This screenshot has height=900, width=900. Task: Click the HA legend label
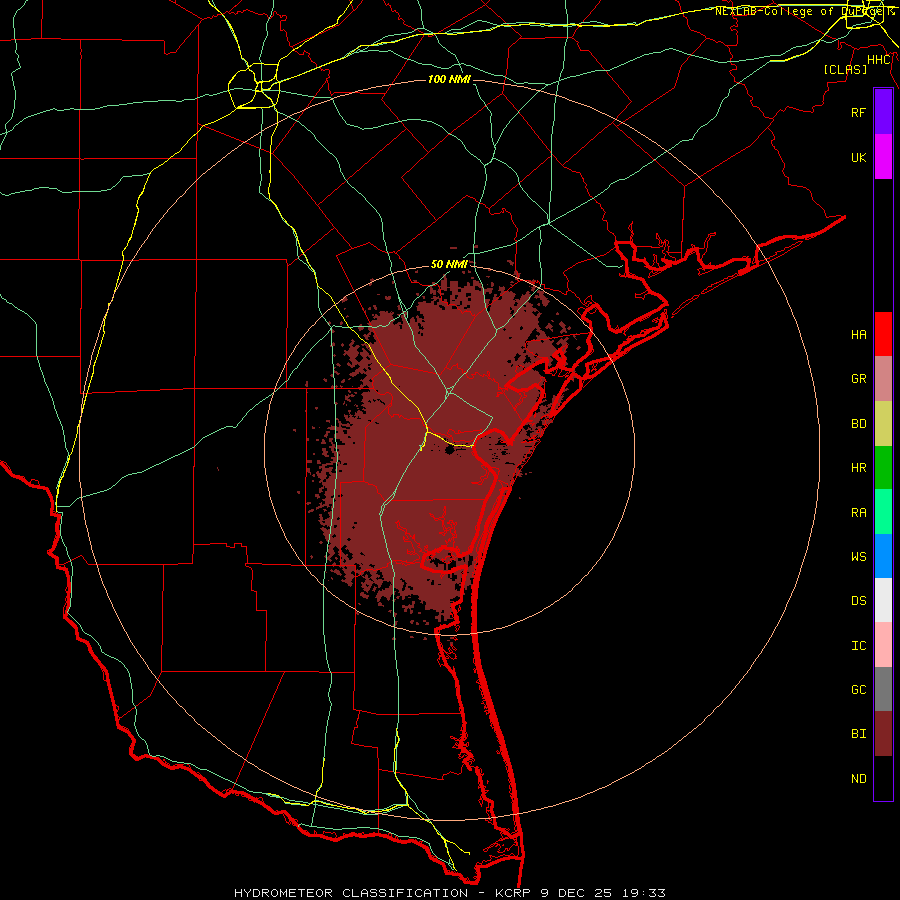[859, 335]
